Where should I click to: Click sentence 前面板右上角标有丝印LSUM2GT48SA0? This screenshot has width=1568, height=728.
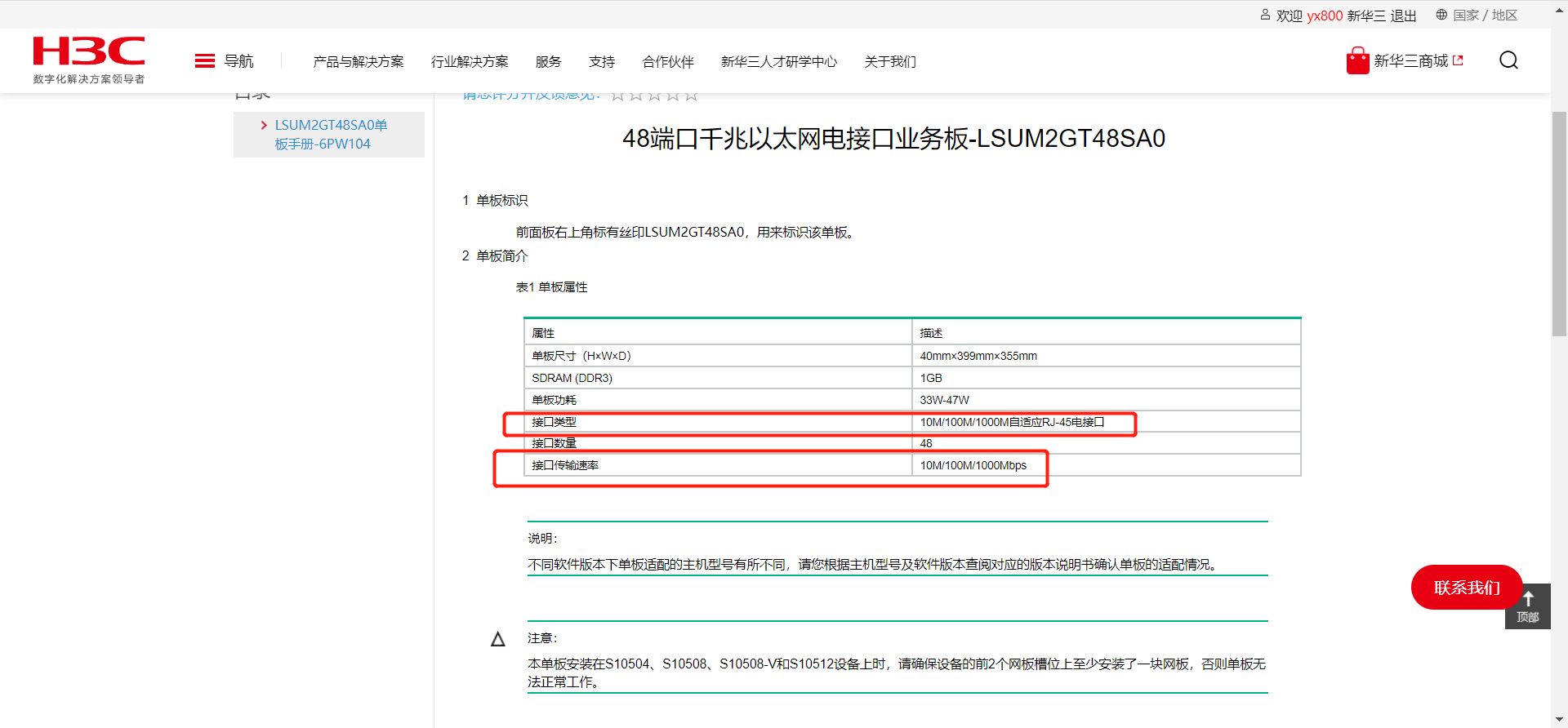630,233
